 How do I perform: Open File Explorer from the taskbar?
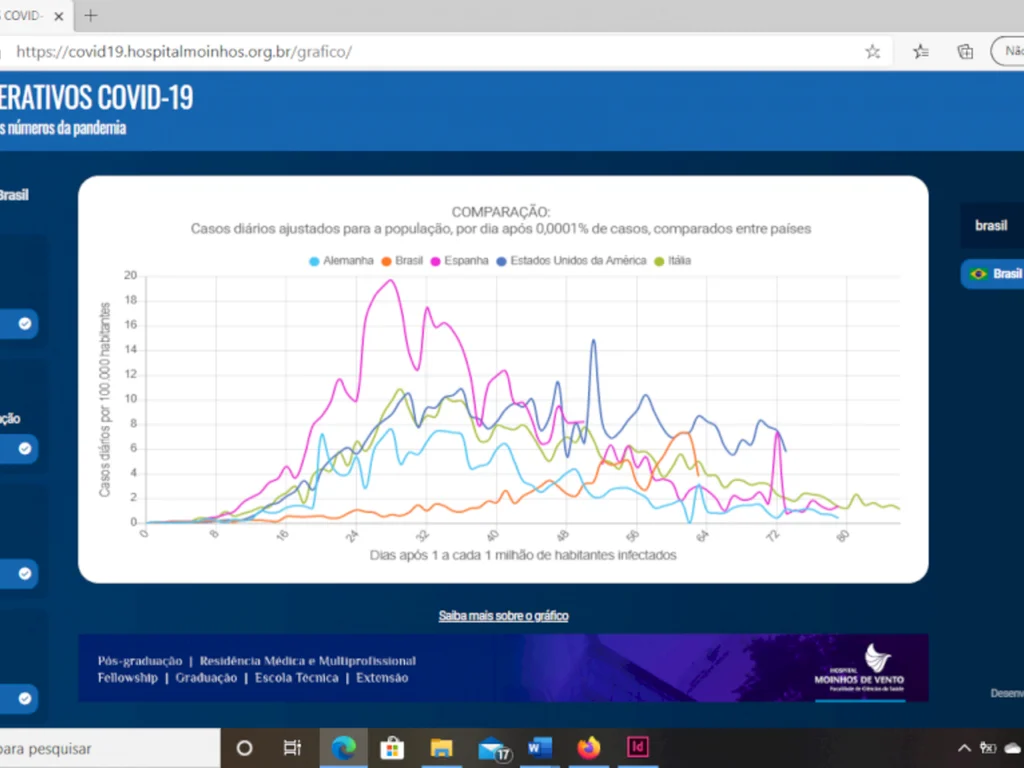click(x=441, y=747)
